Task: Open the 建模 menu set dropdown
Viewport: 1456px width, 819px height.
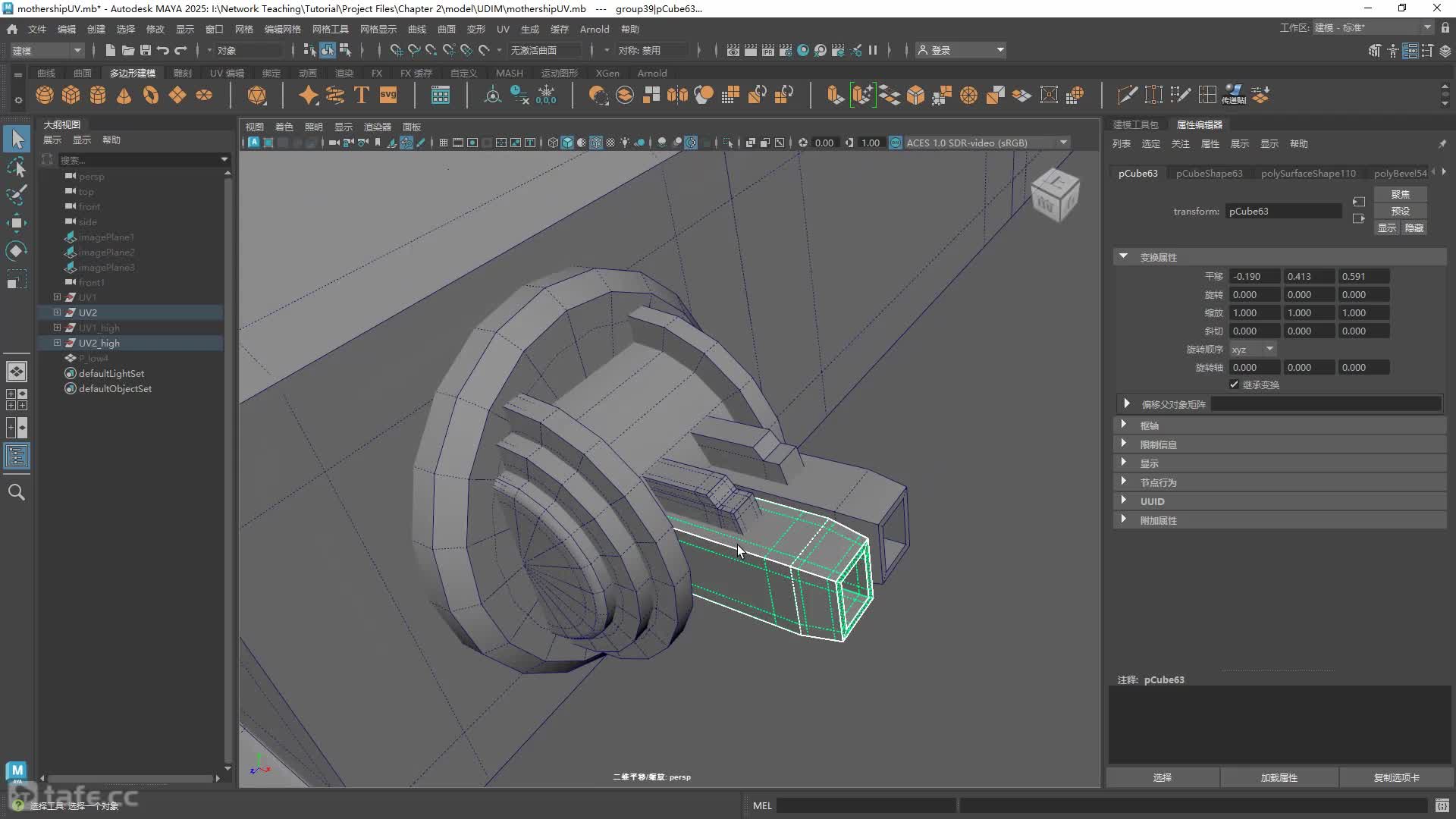Action: (47, 50)
